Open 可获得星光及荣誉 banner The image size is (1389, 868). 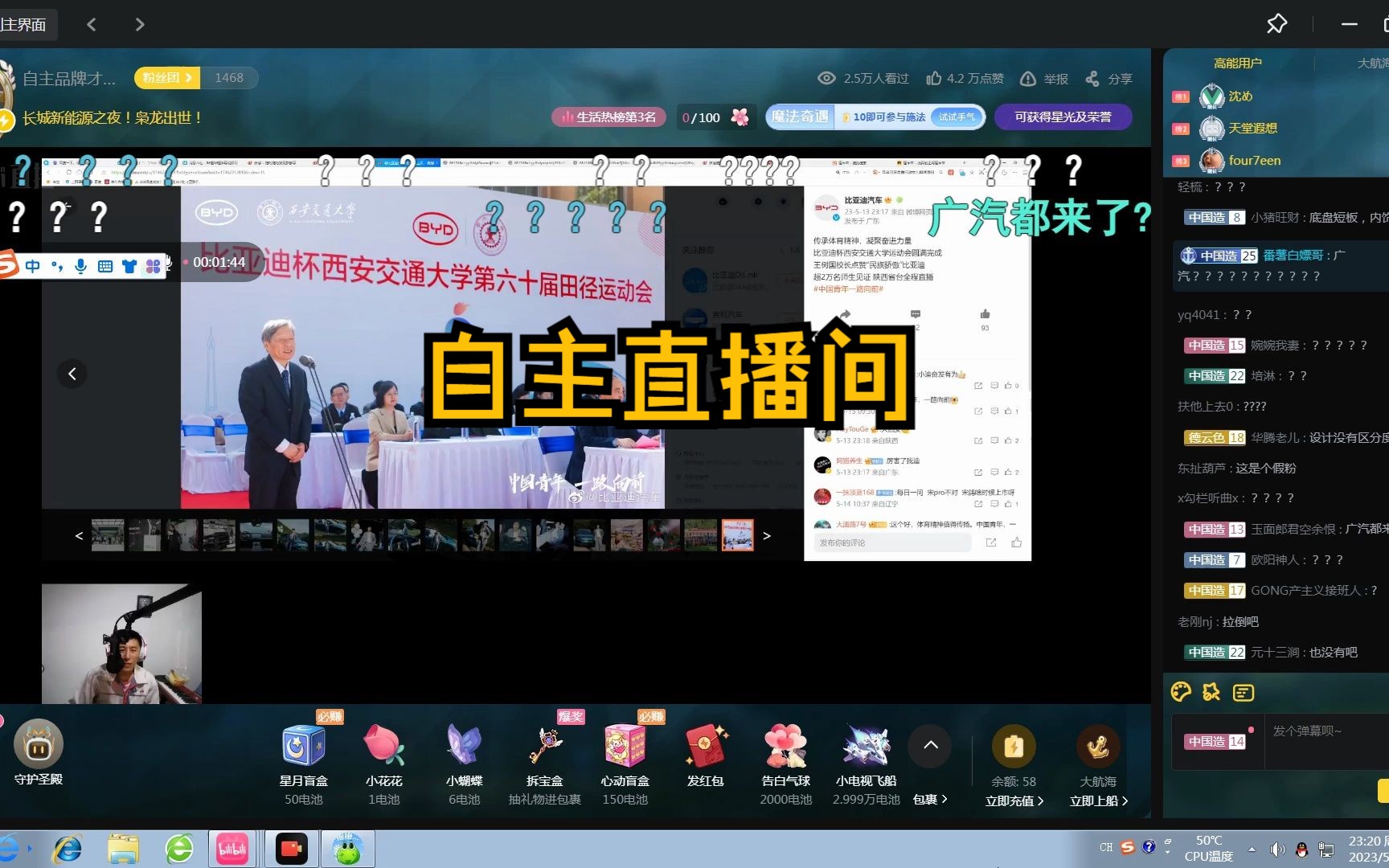(x=1063, y=117)
